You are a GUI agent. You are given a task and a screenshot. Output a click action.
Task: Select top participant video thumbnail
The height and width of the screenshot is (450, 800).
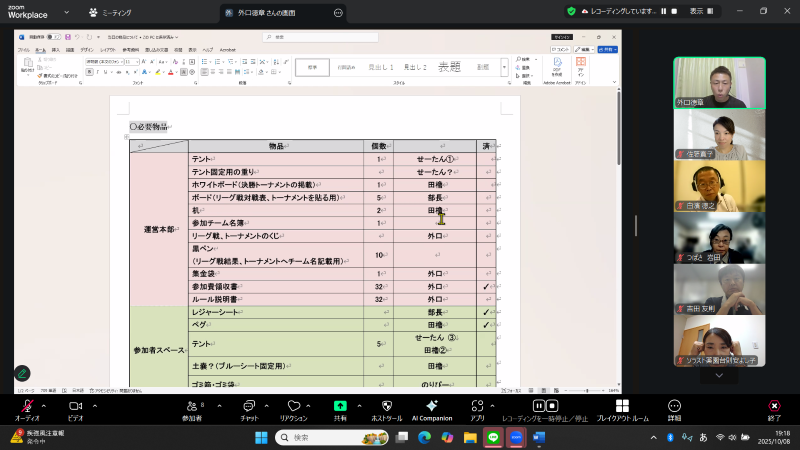718,82
